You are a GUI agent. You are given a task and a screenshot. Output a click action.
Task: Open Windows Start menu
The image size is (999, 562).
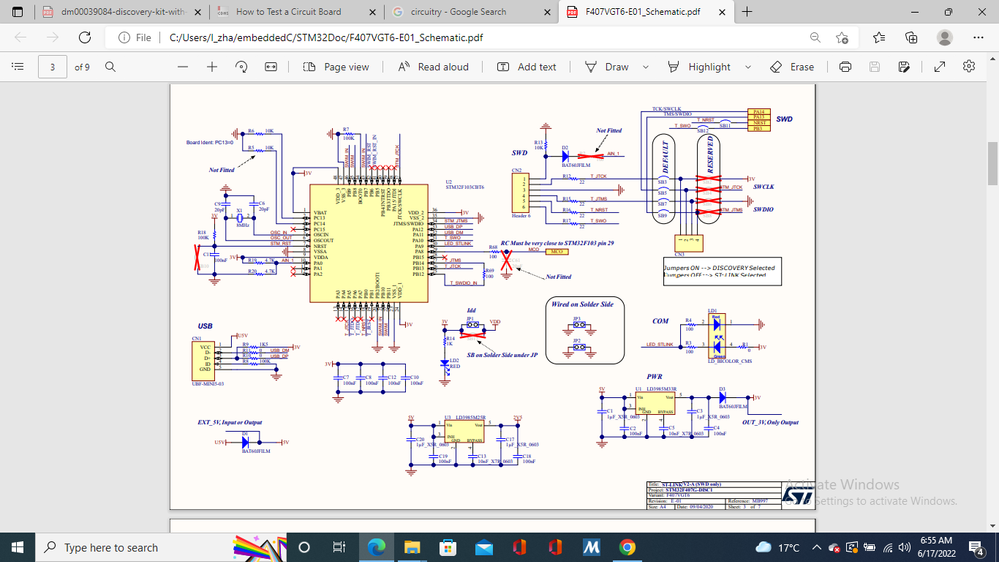click(17, 547)
